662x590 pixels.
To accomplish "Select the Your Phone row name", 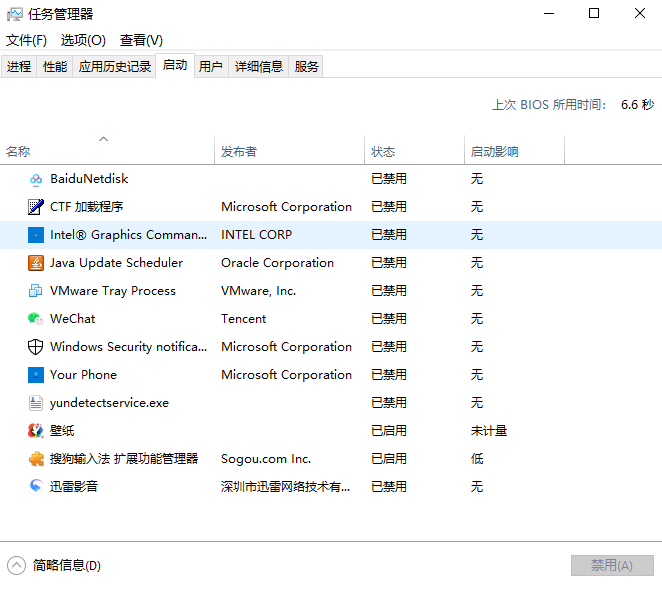I will (x=83, y=375).
